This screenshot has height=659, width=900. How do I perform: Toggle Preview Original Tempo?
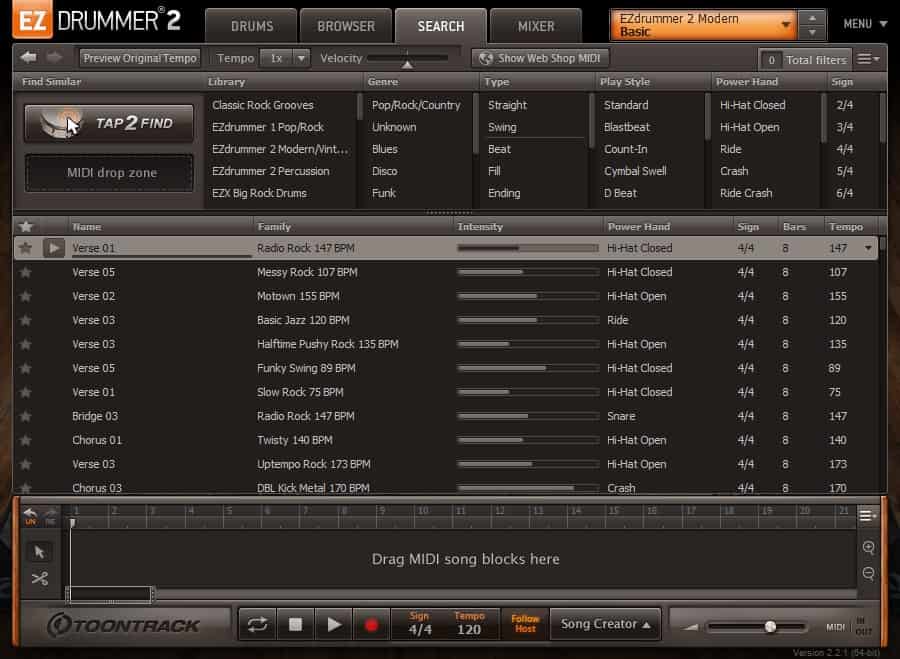pyautogui.click(x=139, y=58)
